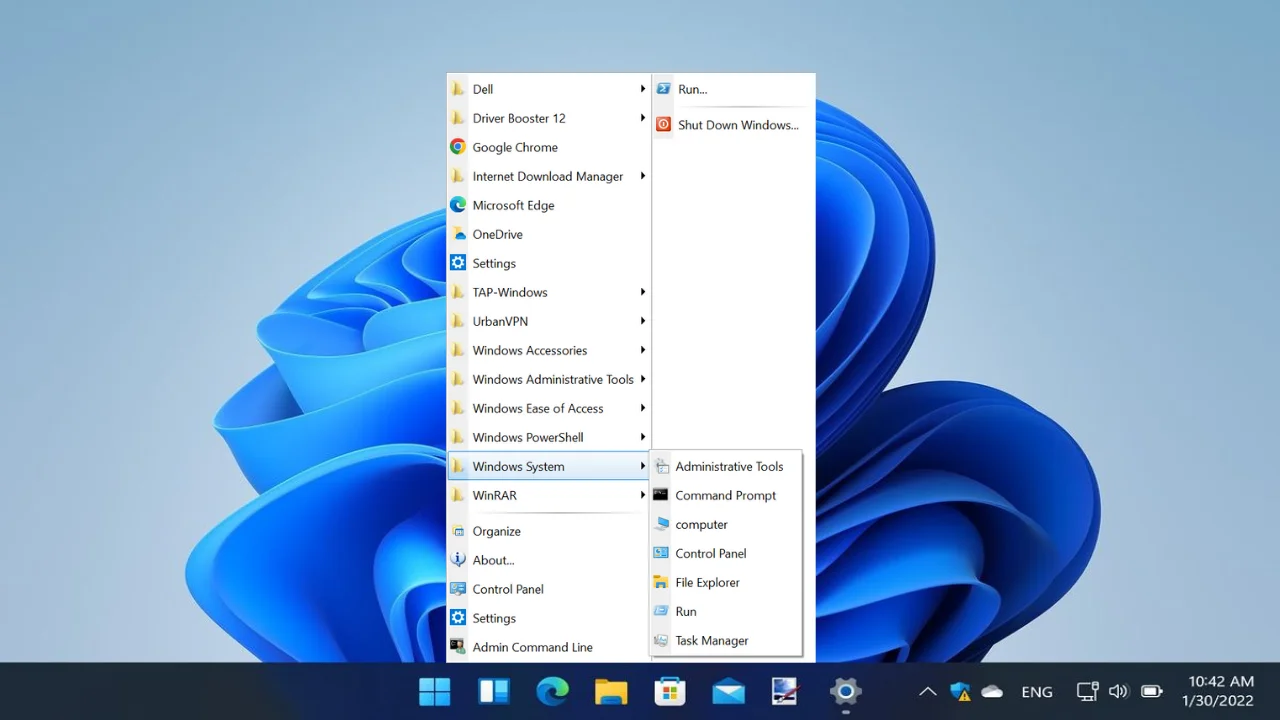Open the Windows Start button on taskbar
The width and height of the screenshot is (1280, 720).
point(435,691)
